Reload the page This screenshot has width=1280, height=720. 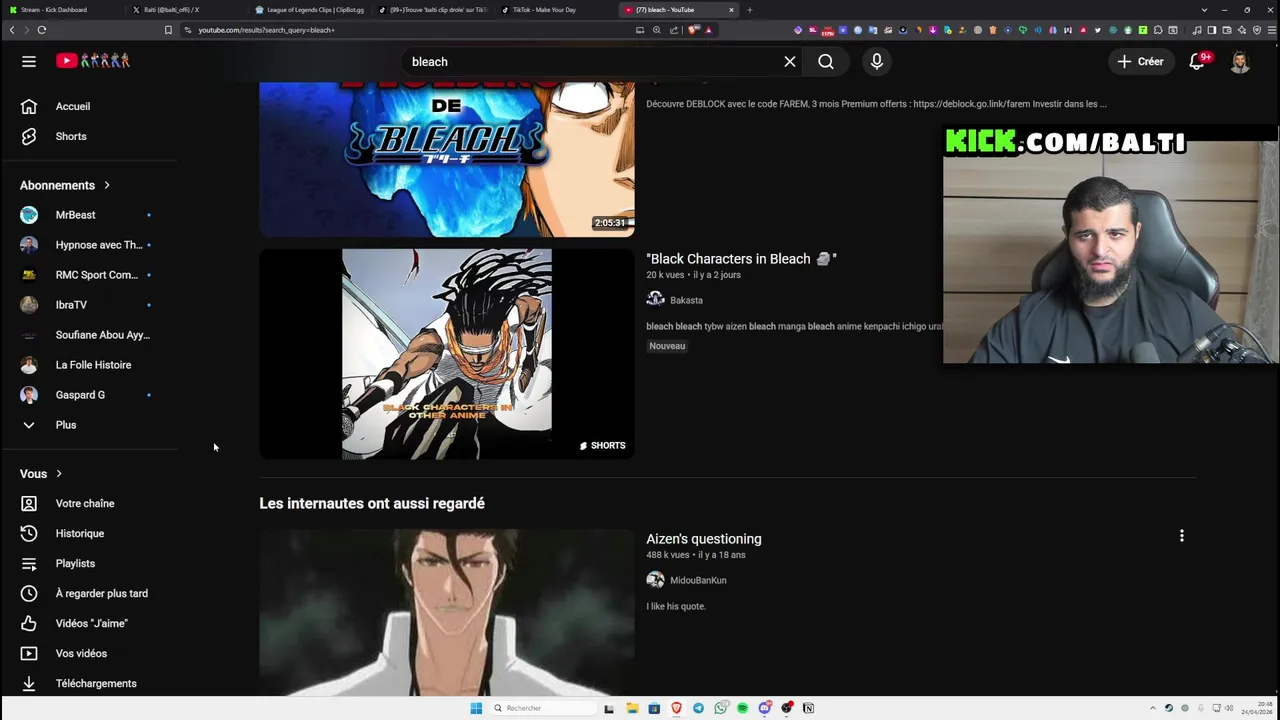[42, 30]
